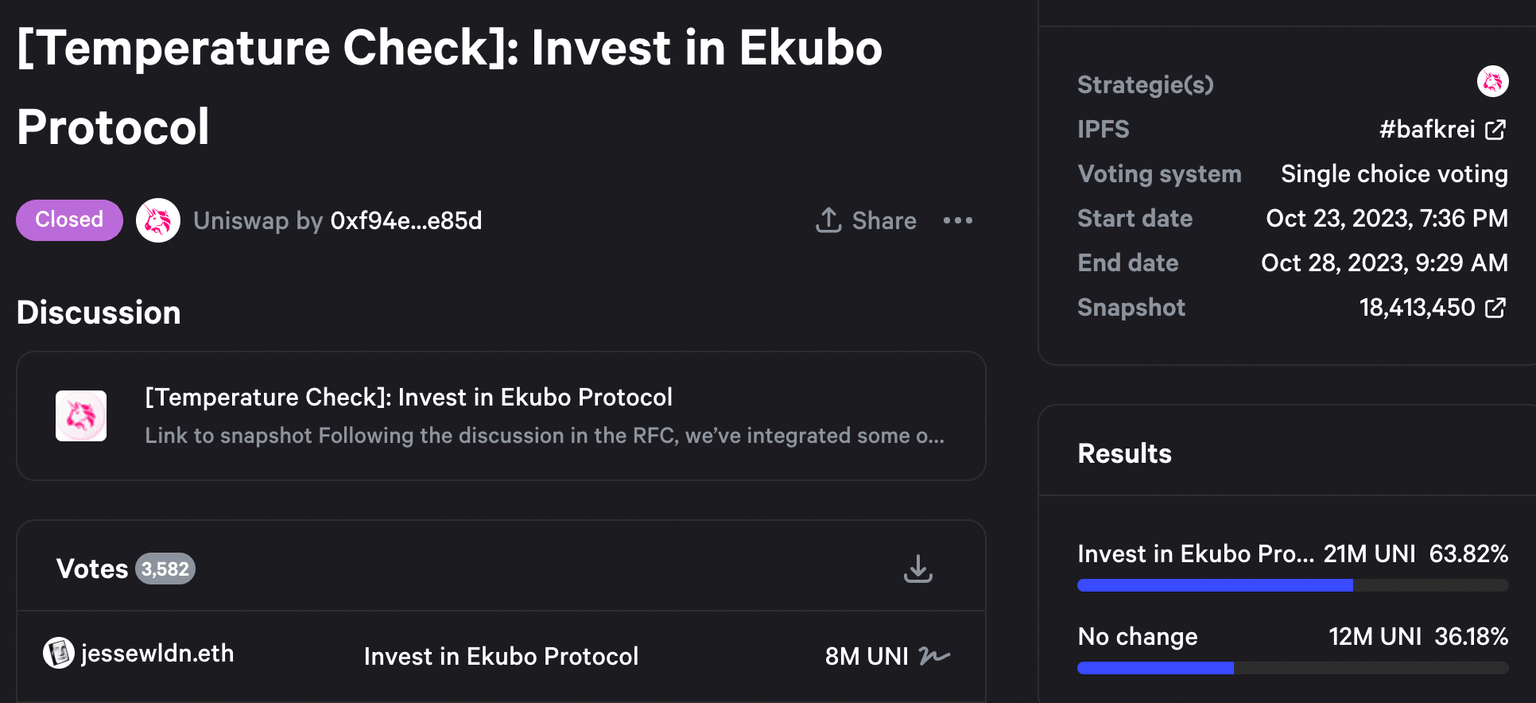The width and height of the screenshot is (1536, 703).
Task: Download the votes list
Action: click(x=918, y=569)
